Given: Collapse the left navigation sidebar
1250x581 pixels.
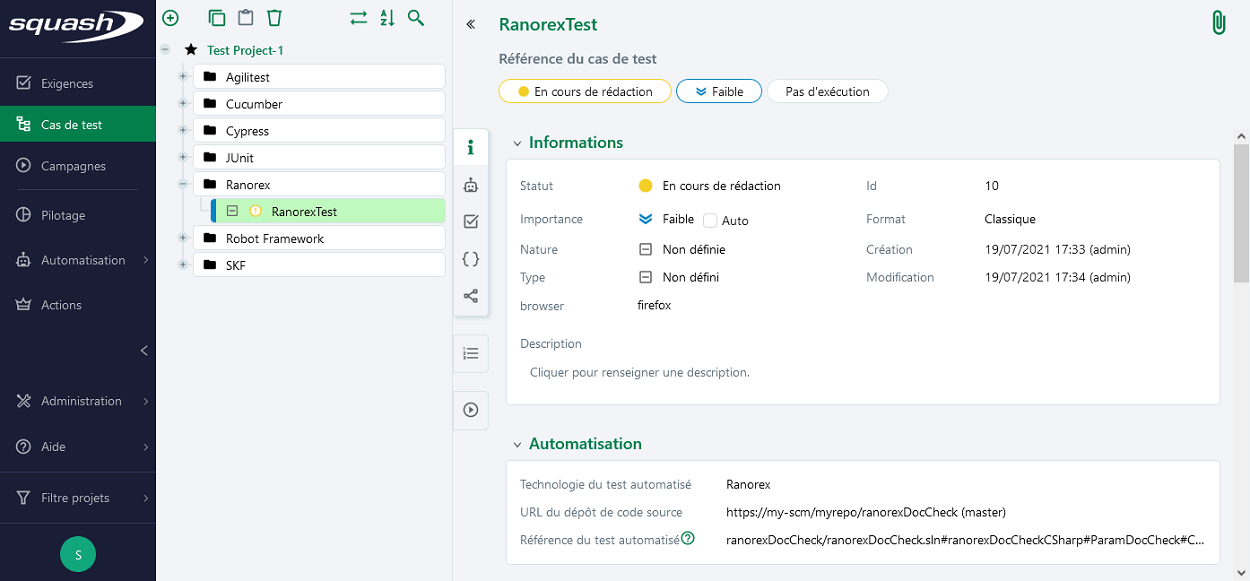Looking at the screenshot, I should click(x=143, y=351).
